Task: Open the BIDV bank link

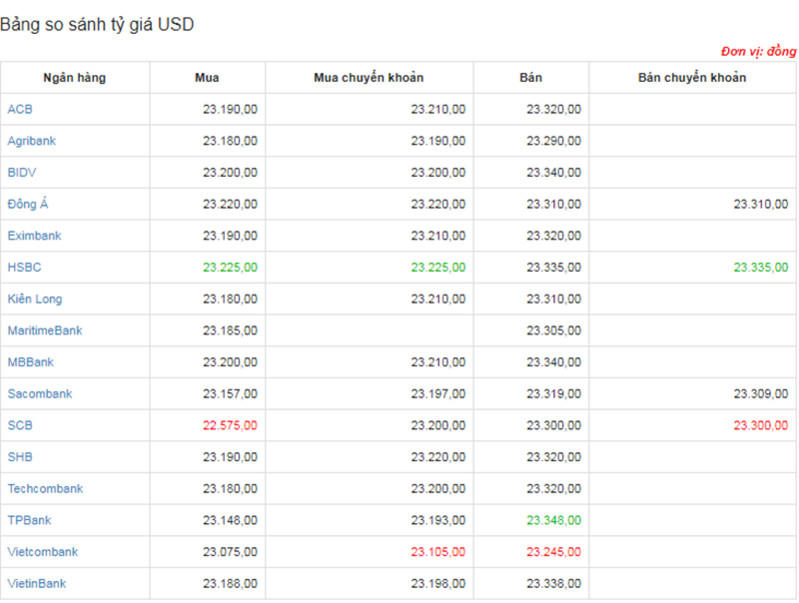Action: (x=22, y=172)
